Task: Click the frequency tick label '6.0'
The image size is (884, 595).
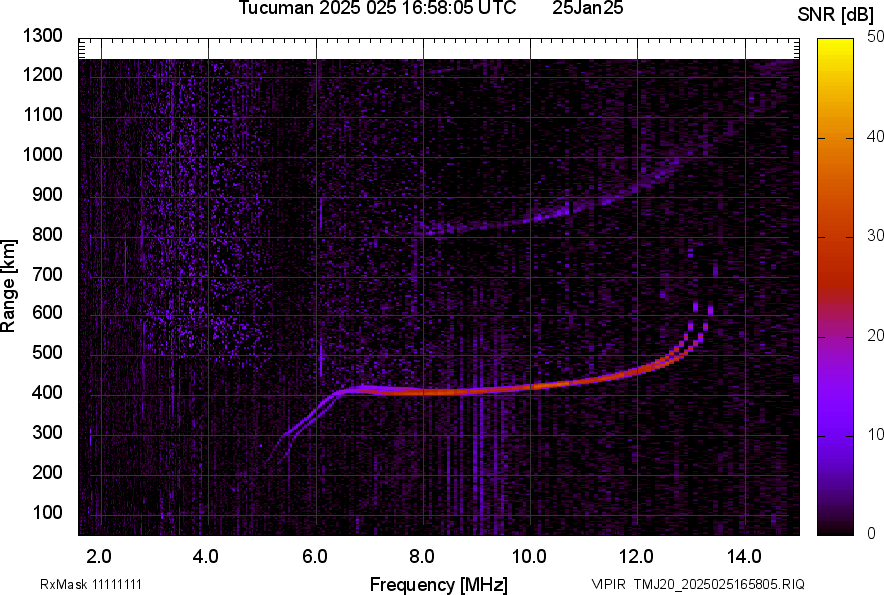Action: click(315, 557)
